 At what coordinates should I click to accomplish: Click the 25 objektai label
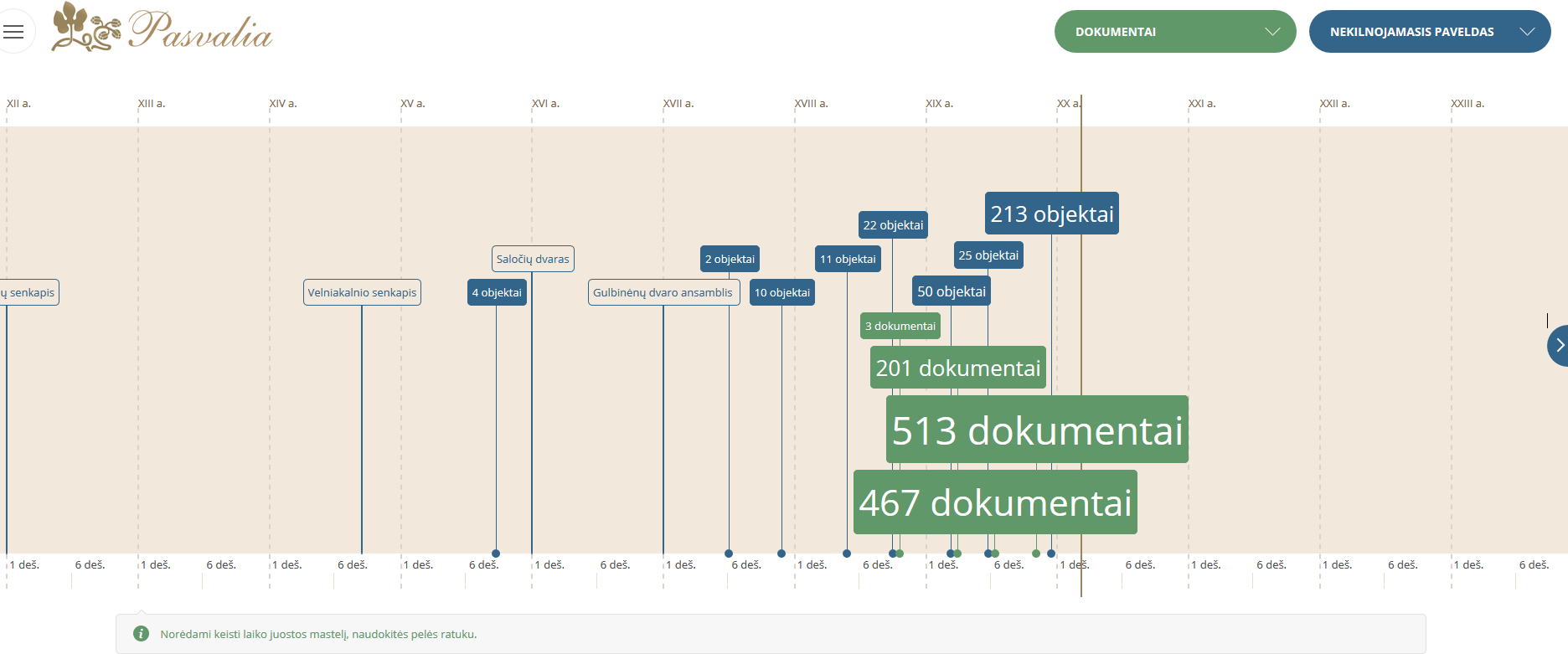pos(988,255)
